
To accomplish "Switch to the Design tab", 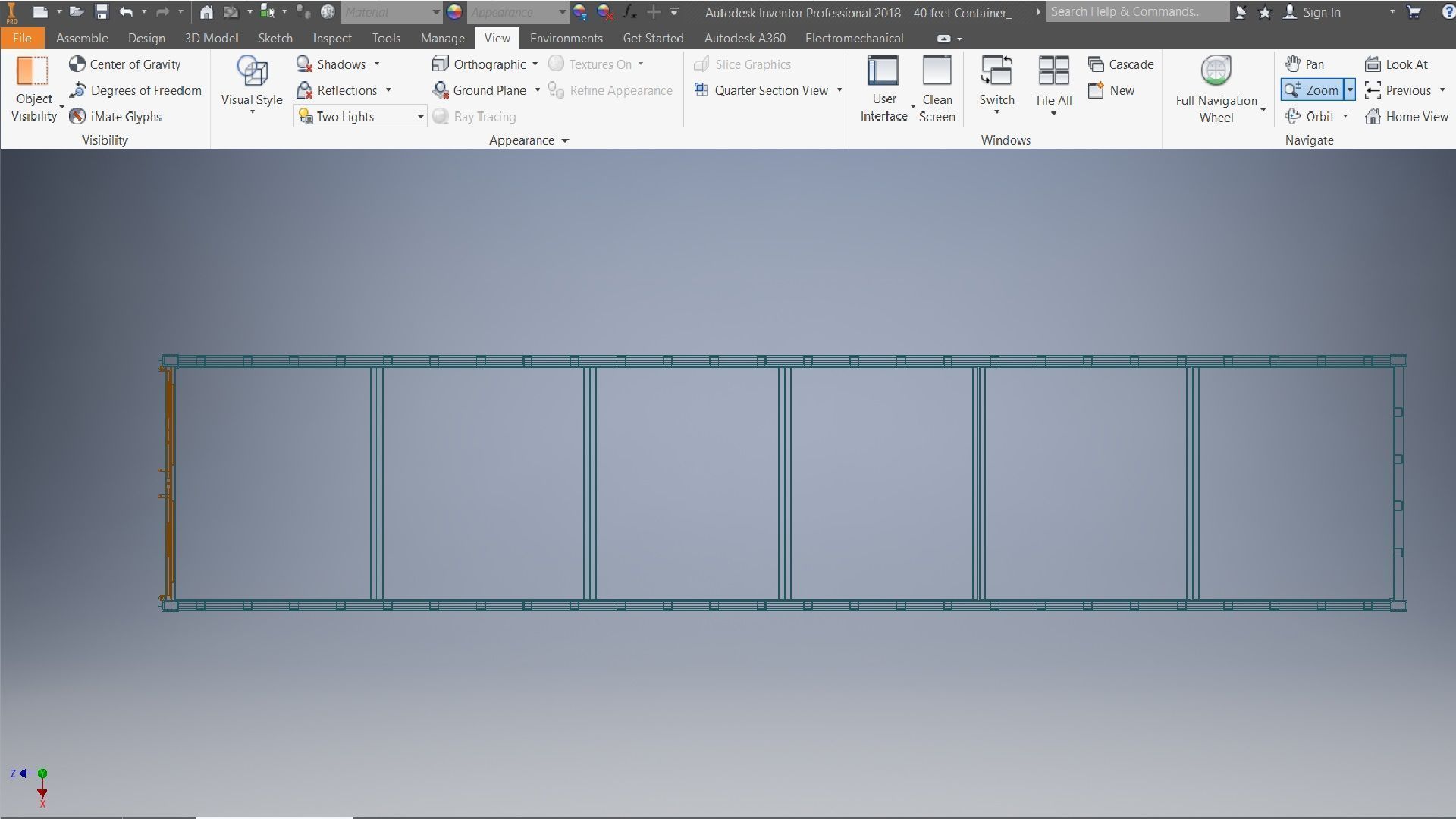I will pyautogui.click(x=146, y=38).
